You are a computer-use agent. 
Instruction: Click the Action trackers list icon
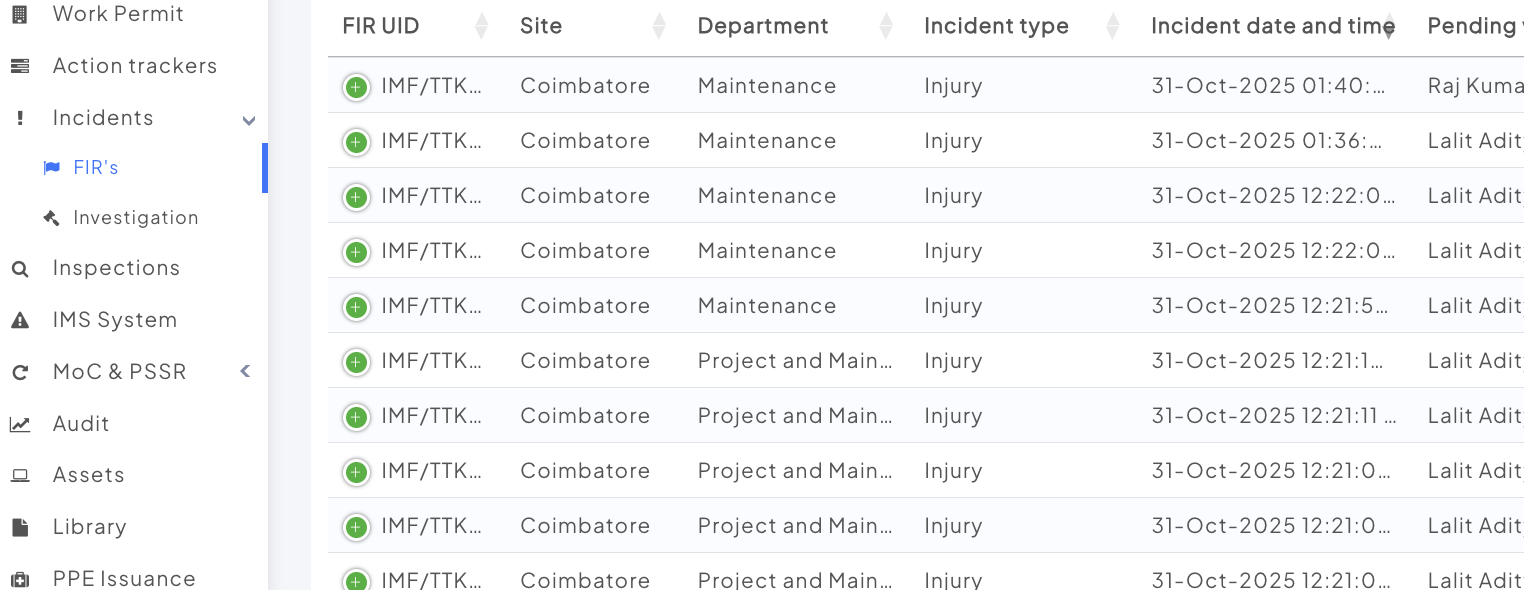[19, 66]
